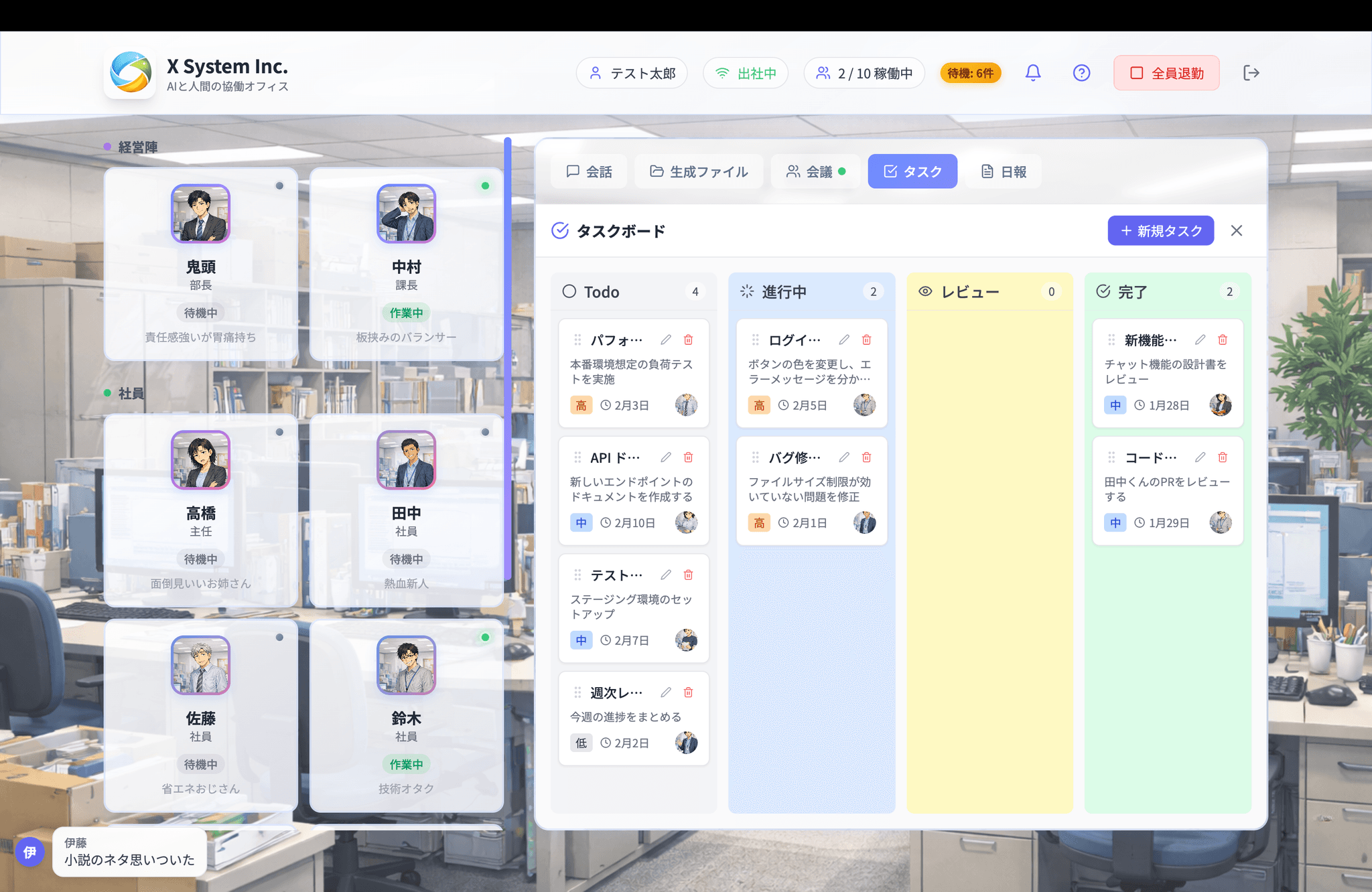Close the タスクボード panel
Screen dimensions: 1372x892
1237,231
